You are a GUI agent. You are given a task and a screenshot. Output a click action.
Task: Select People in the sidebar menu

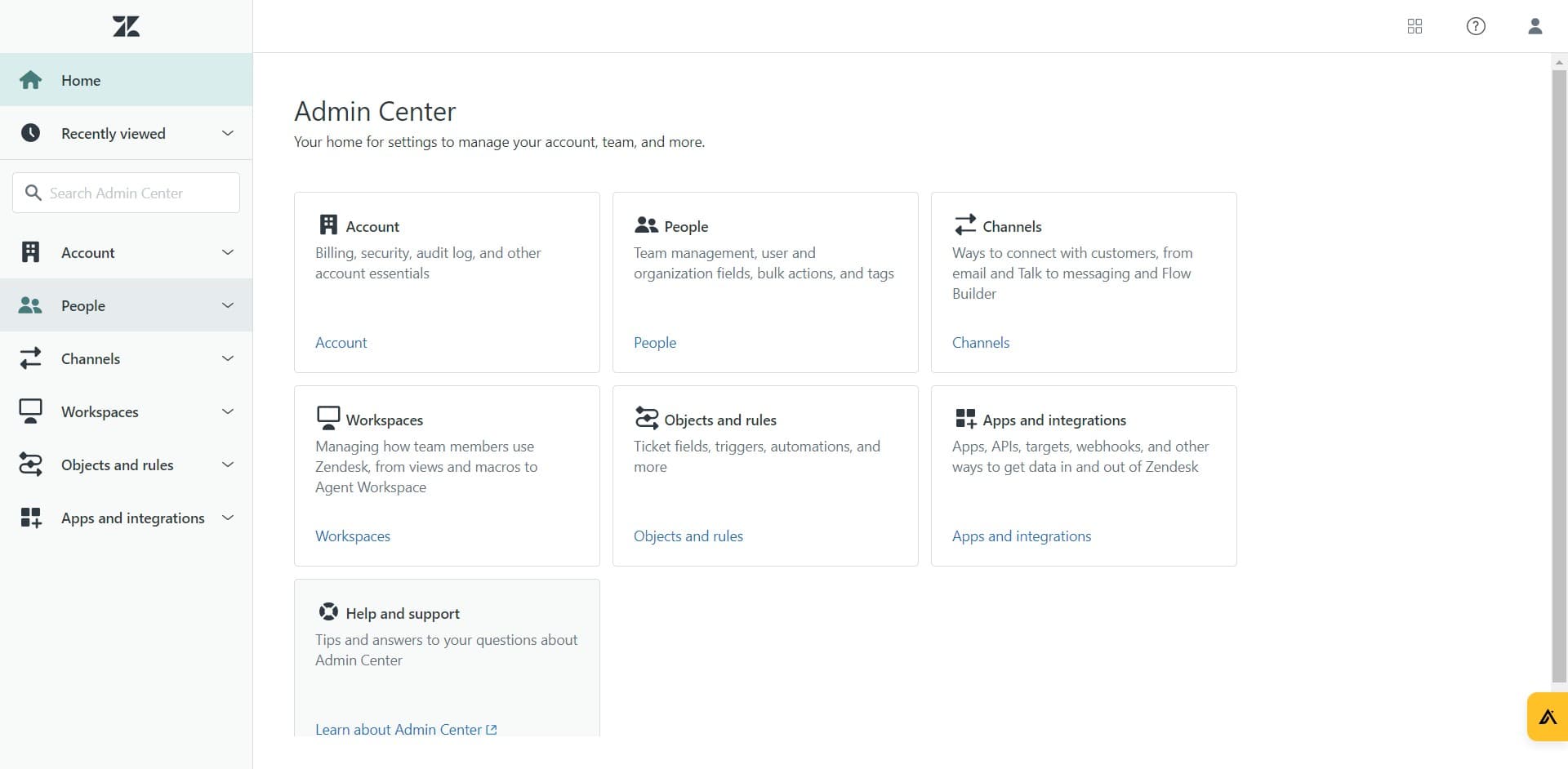point(83,304)
